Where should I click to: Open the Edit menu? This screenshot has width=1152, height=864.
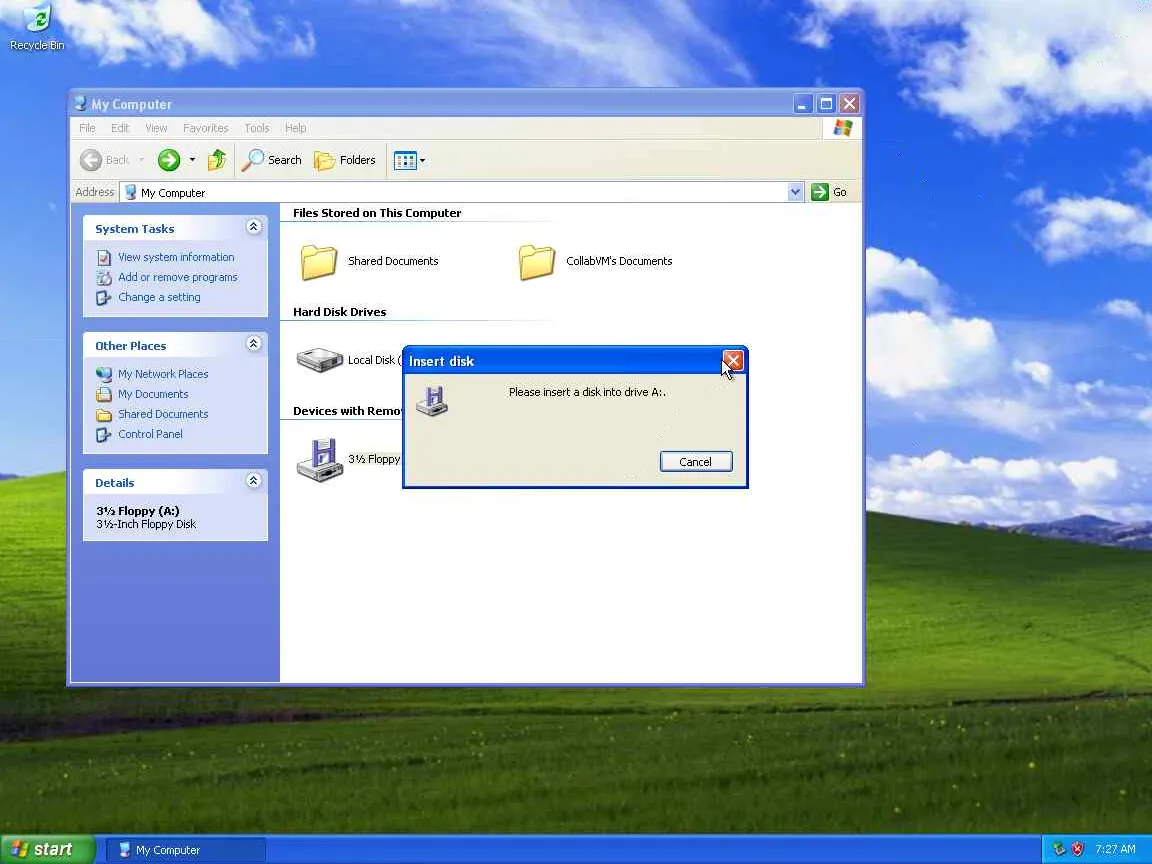coord(120,128)
